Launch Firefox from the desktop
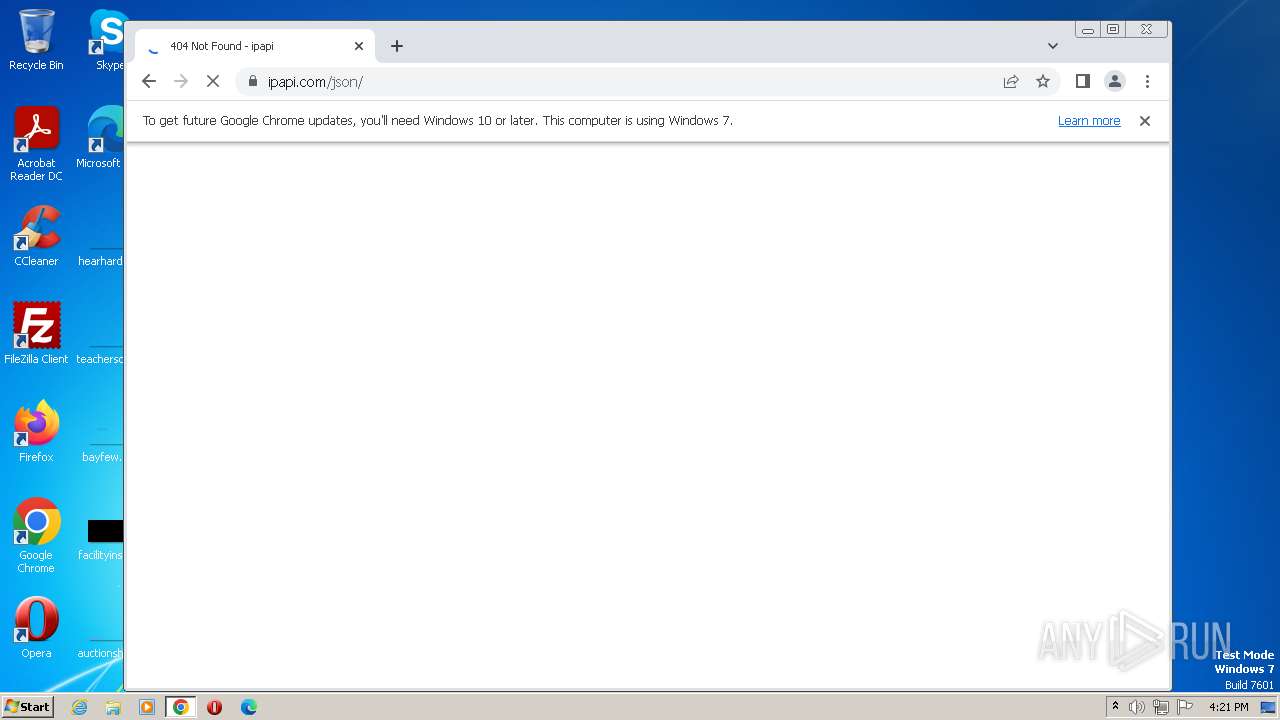Image resolution: width=1280 pixels, height=720 pixels. pos(36,431)
